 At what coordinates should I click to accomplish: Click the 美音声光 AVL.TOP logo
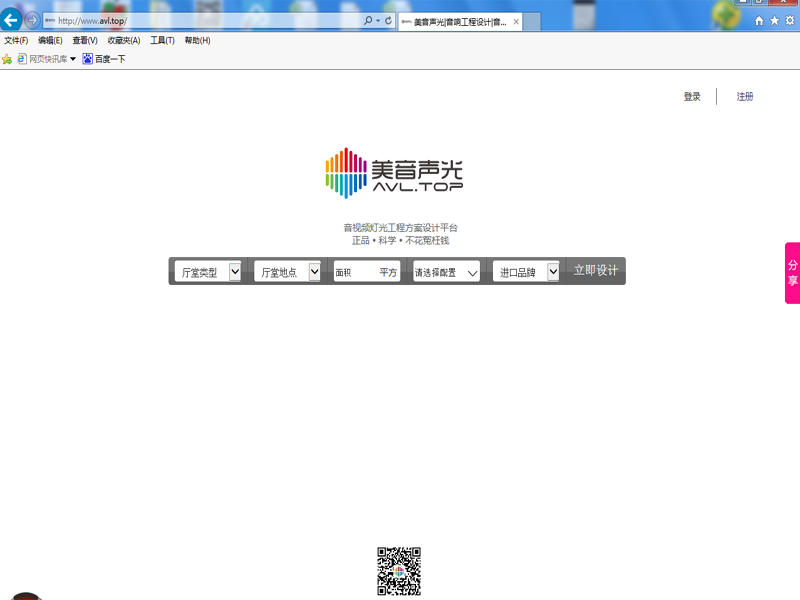click(x=394, y=173)
